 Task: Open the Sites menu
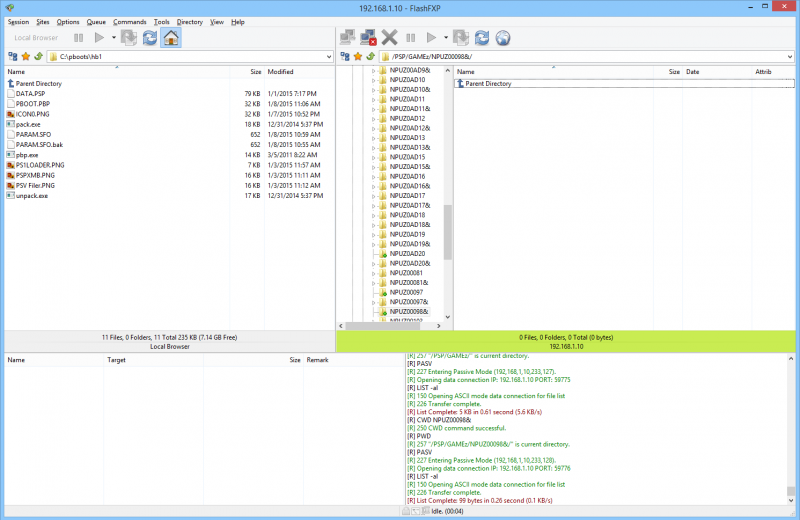[42, 21]
